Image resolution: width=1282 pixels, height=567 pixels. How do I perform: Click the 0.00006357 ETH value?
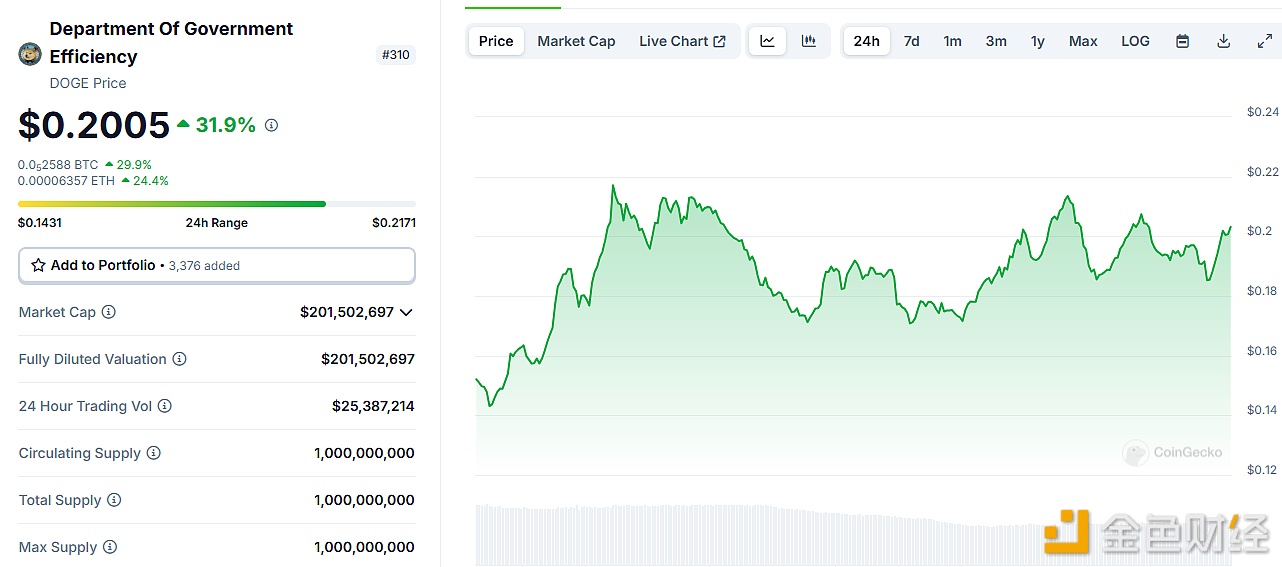pyautogui.click(x=67, y=181)
